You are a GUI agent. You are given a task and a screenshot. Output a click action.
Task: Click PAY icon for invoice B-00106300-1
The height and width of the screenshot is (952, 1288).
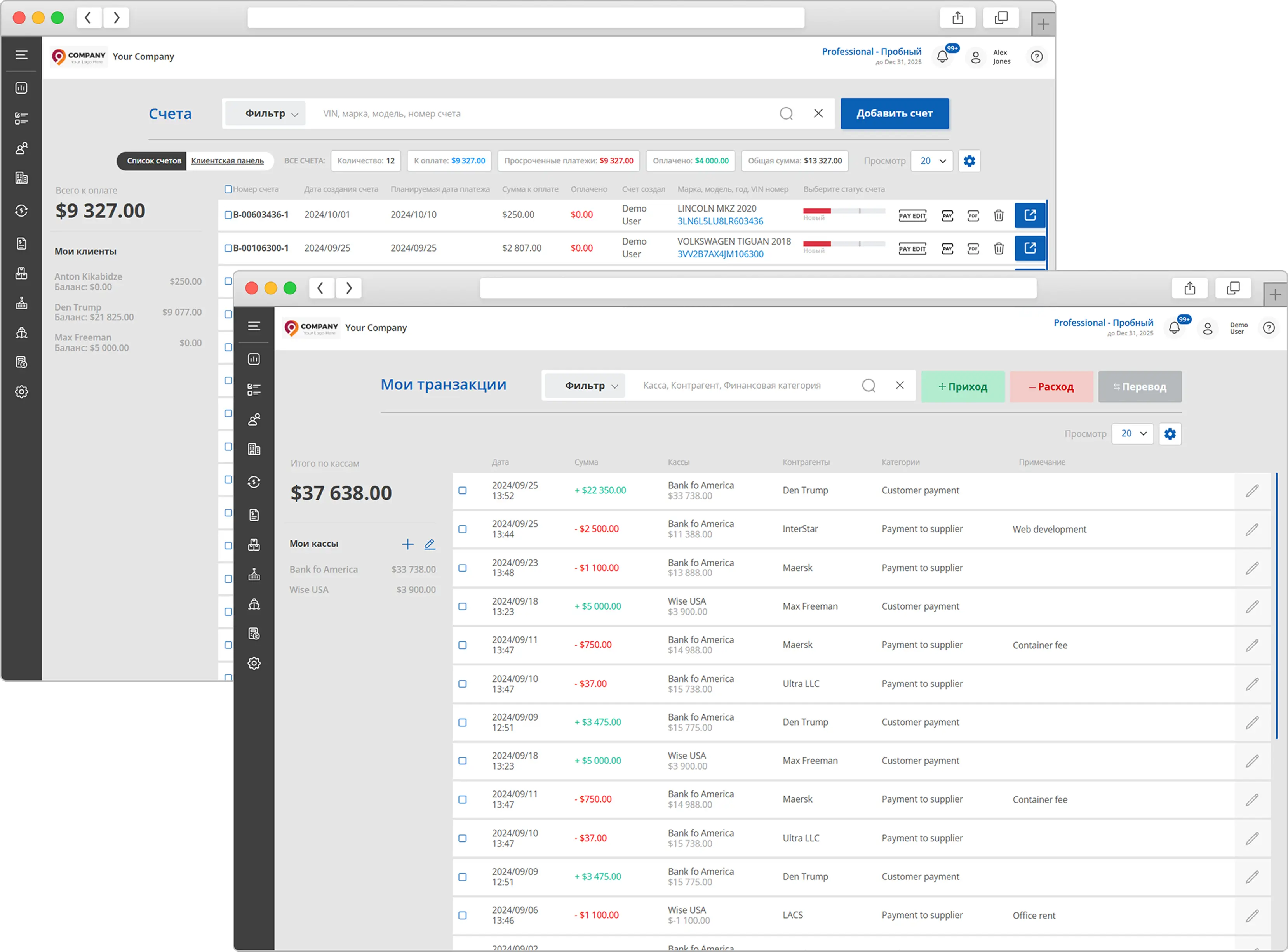pos(947,248)
